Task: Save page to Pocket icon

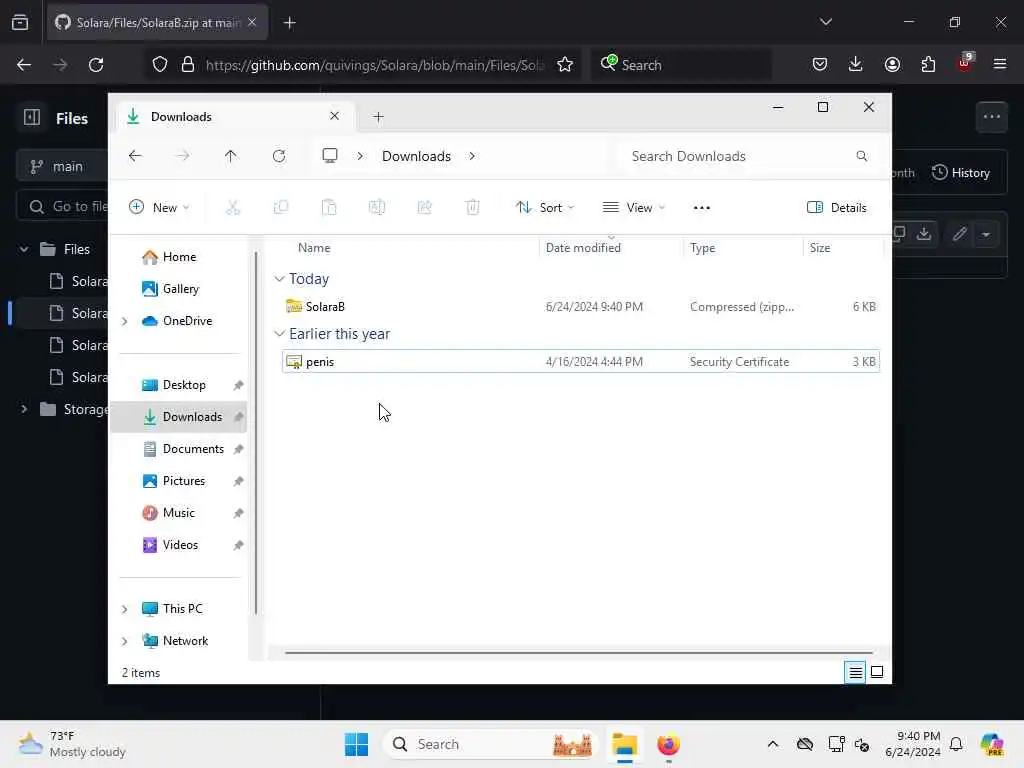Action: click(820, 64)
